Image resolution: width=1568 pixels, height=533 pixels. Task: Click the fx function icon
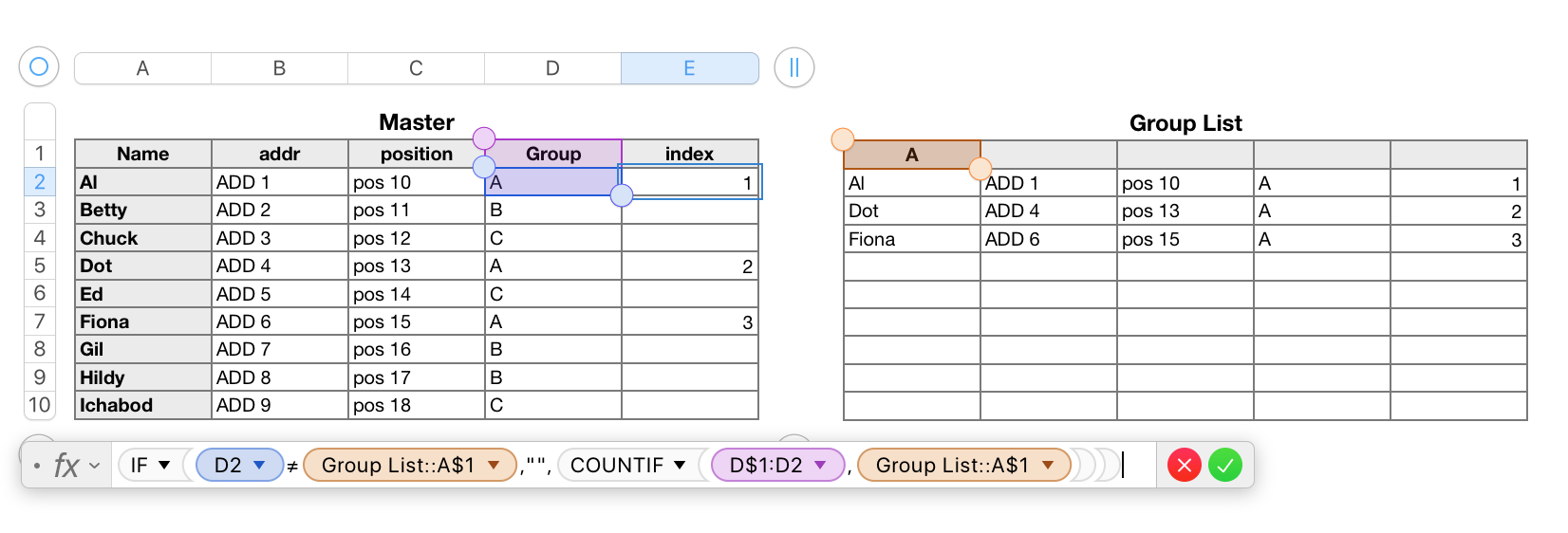[66, 466]
